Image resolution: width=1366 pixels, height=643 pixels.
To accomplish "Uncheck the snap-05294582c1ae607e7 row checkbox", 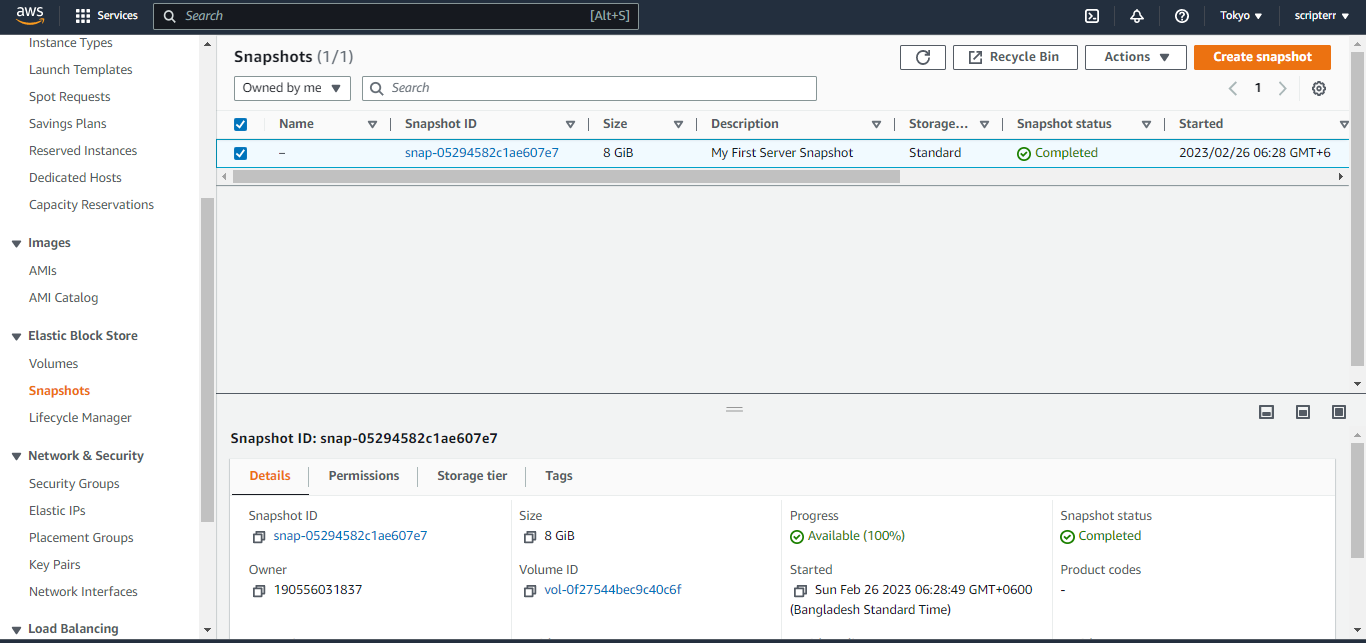I will click(240, 153).
